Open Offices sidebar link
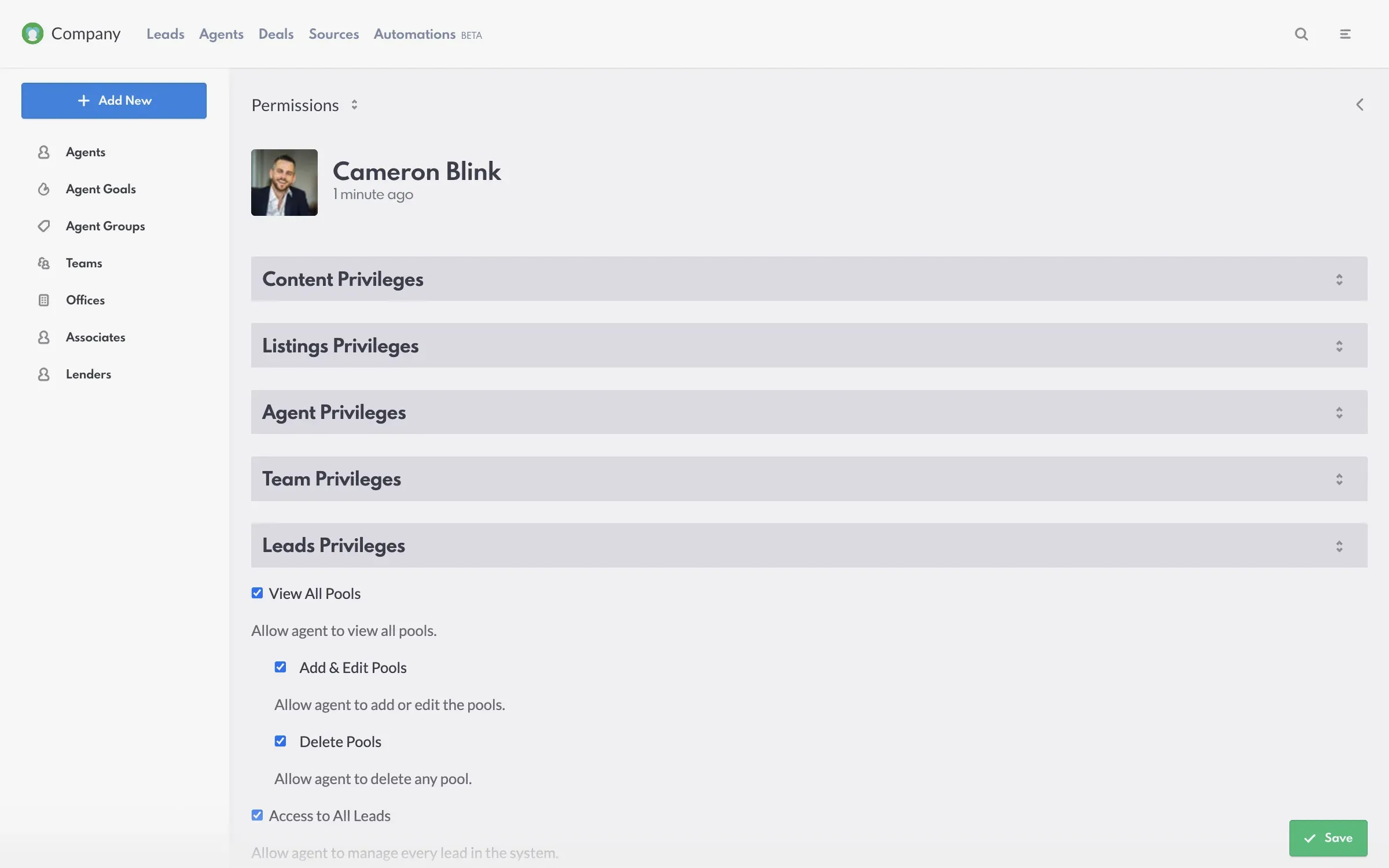The image size is (1389, 868). pos(85,300)
